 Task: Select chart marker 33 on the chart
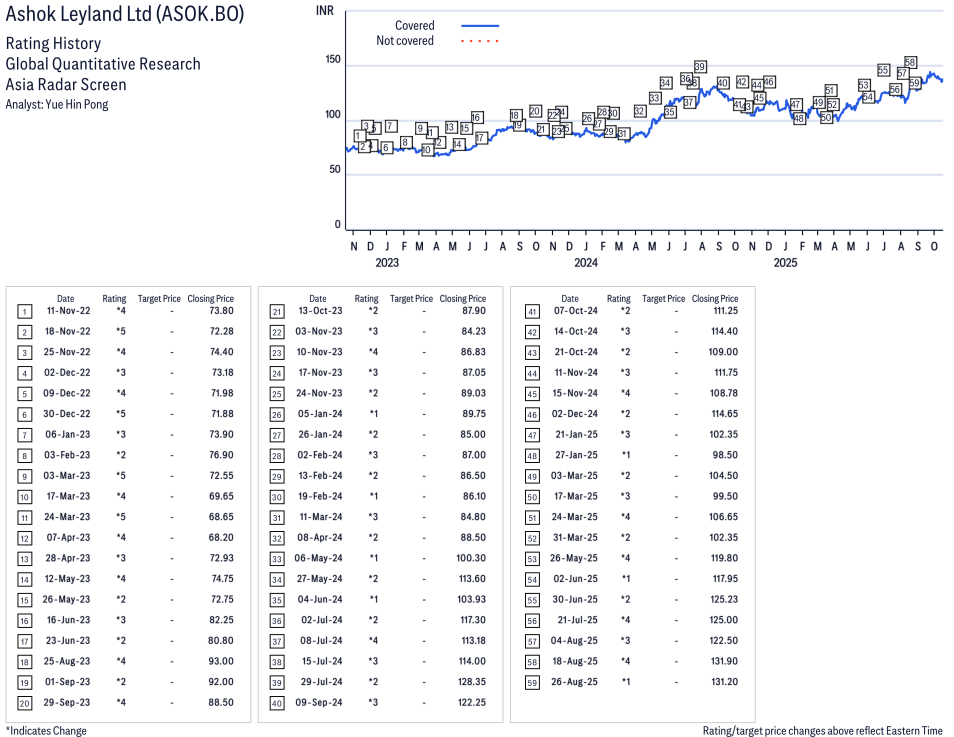tap(655, 98)
